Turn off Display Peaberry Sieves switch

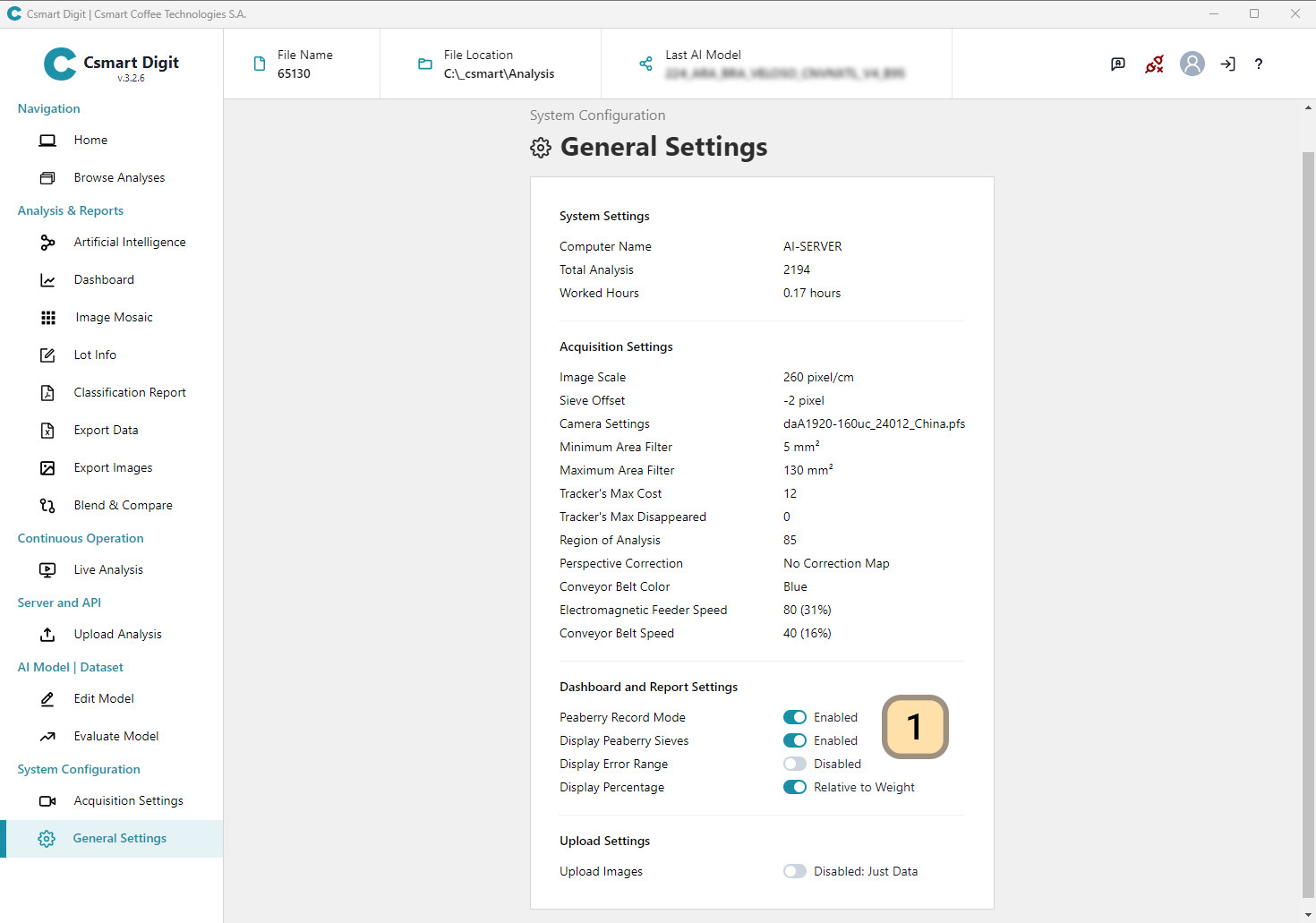(795, 740)
